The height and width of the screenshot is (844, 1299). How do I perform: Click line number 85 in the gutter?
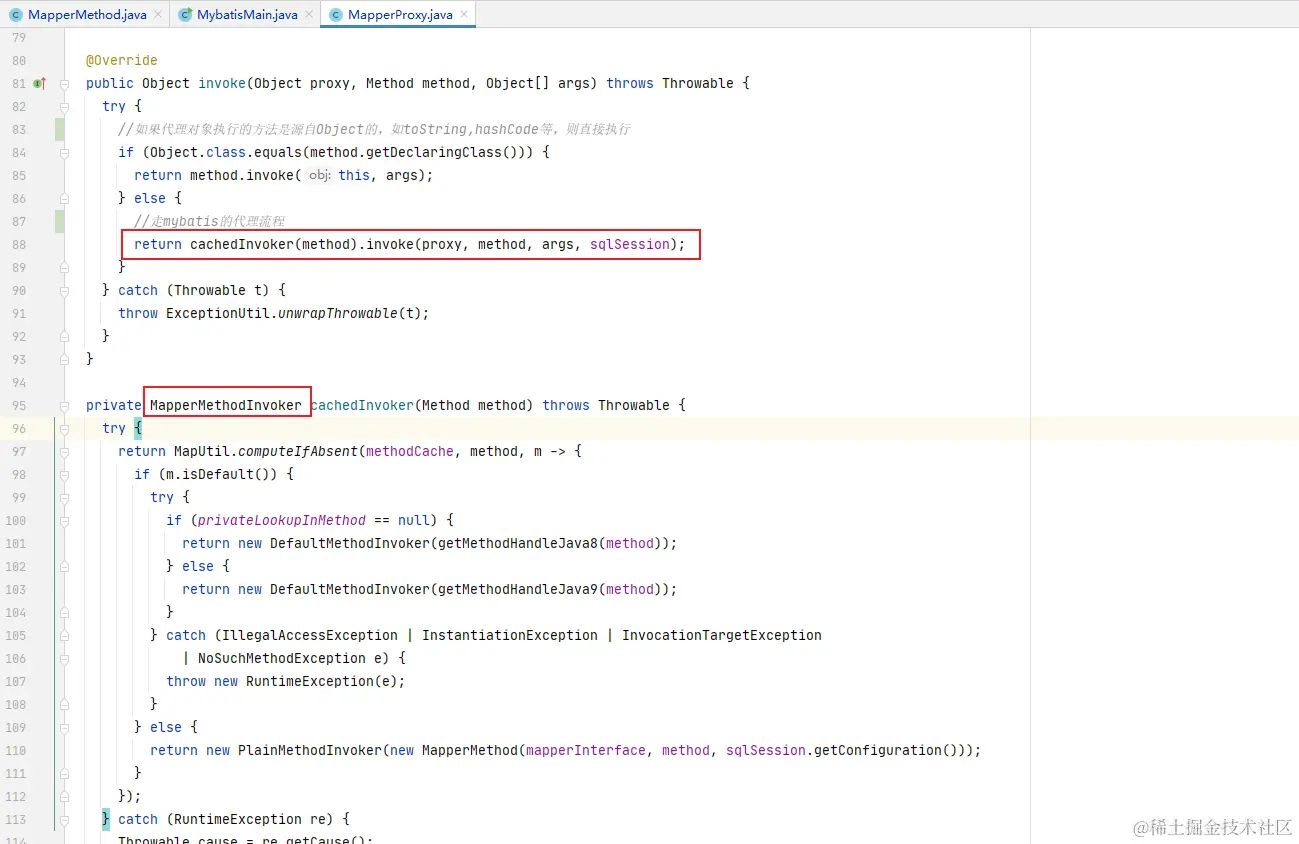pyautogui.click(x=19, y=175)
